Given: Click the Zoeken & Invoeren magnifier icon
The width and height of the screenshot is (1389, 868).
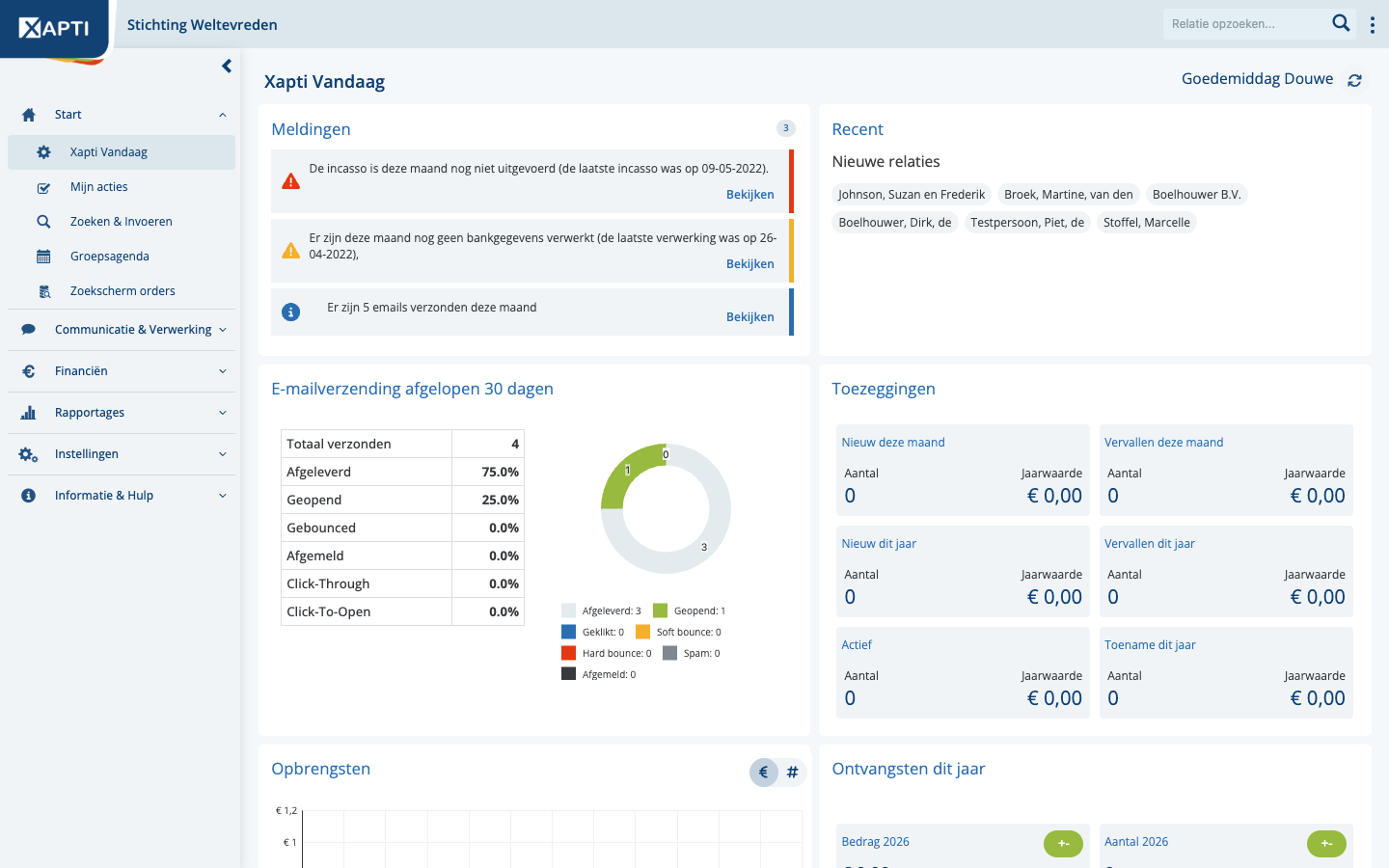Looking at the screenshot, I should click(x=43, y=222).
